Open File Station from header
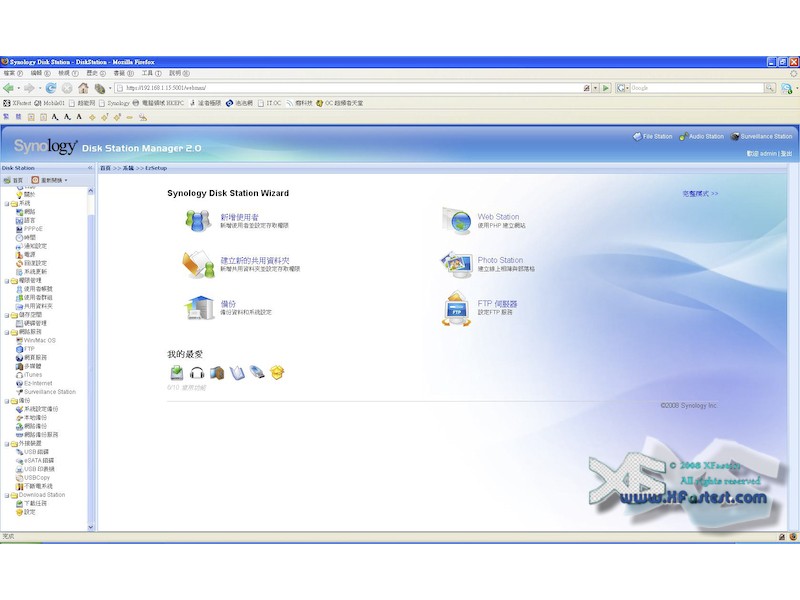Image resolution: width=800 pixels, height=600 pixels. tap(653, 137)
